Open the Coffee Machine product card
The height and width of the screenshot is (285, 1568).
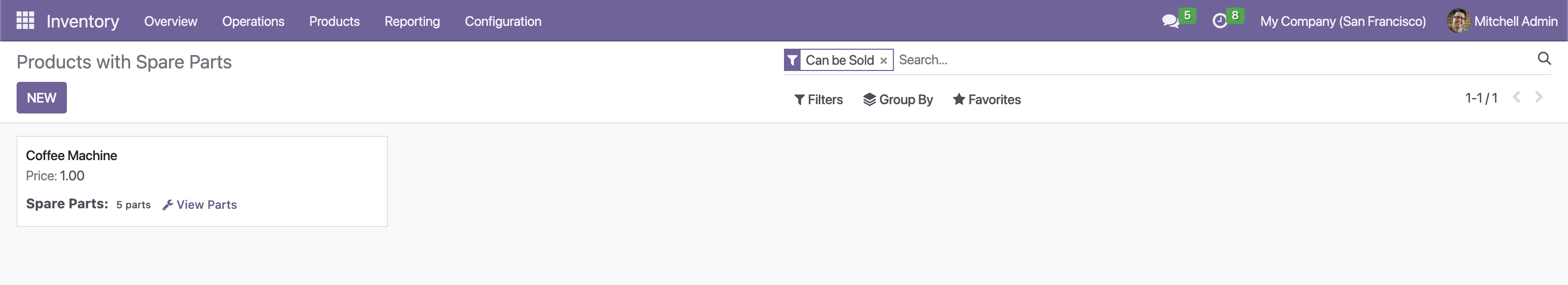tap(202, 181)
